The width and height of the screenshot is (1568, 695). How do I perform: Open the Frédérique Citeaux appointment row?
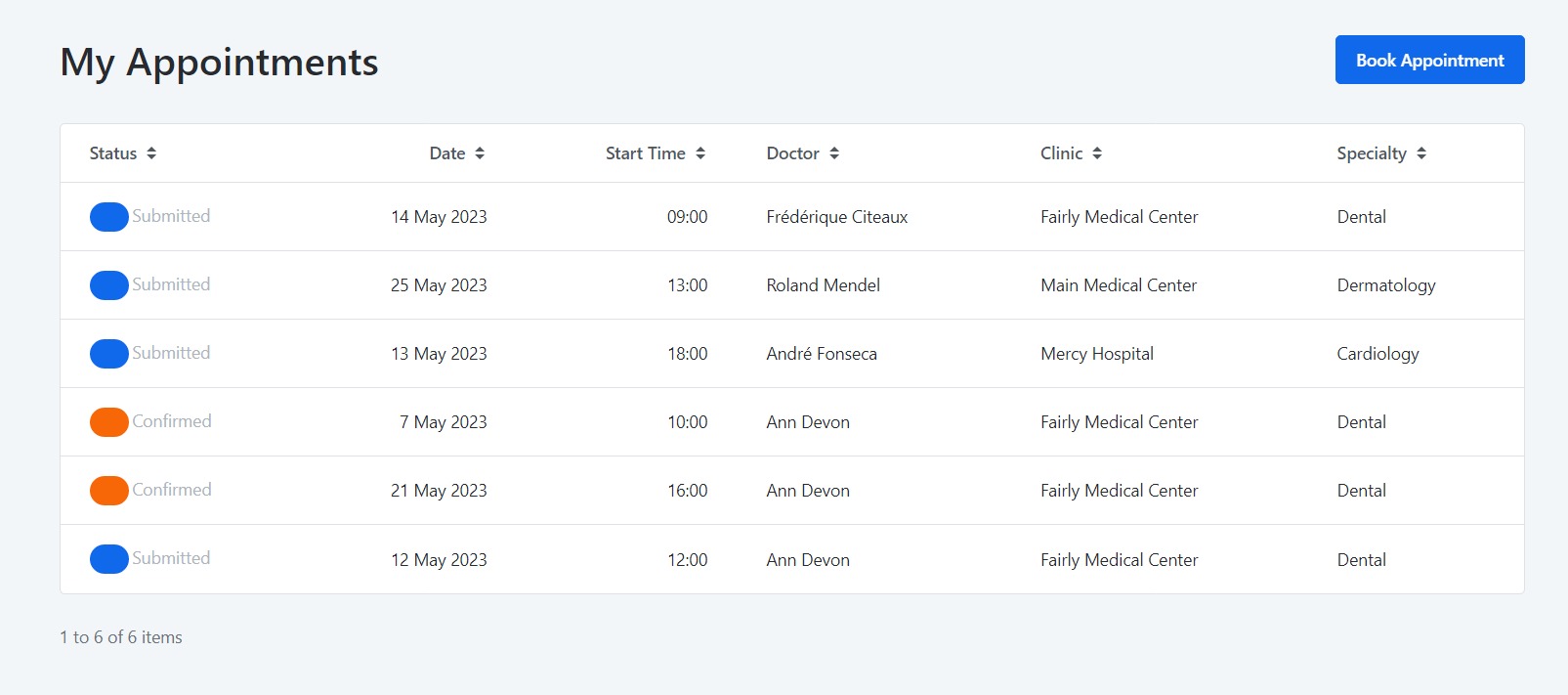pyautogui.click(x=792, y=217)
